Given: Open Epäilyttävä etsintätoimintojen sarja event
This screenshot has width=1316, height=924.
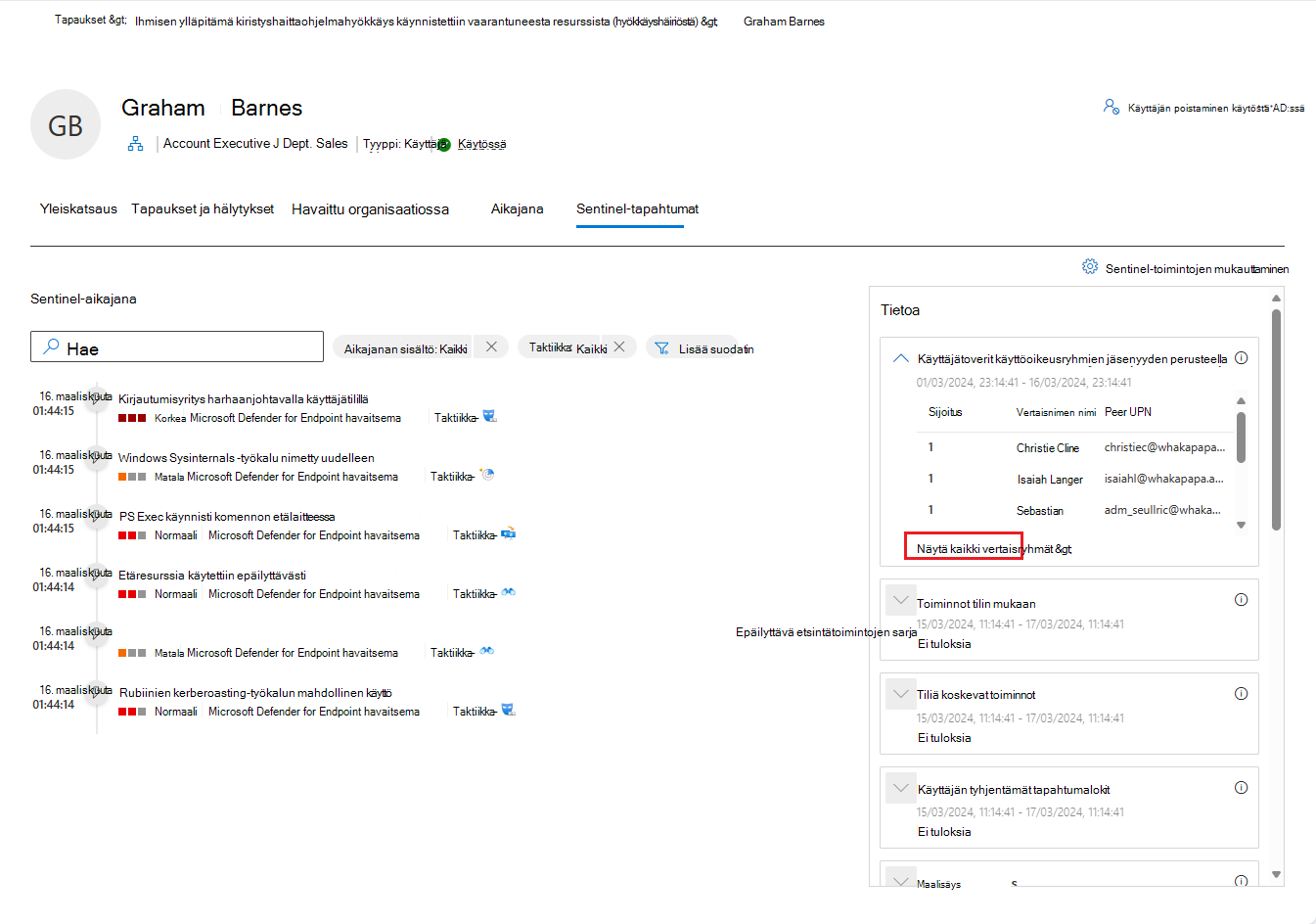Looking at the screenshot, I should pyautogui.click(x=826, y=632).
